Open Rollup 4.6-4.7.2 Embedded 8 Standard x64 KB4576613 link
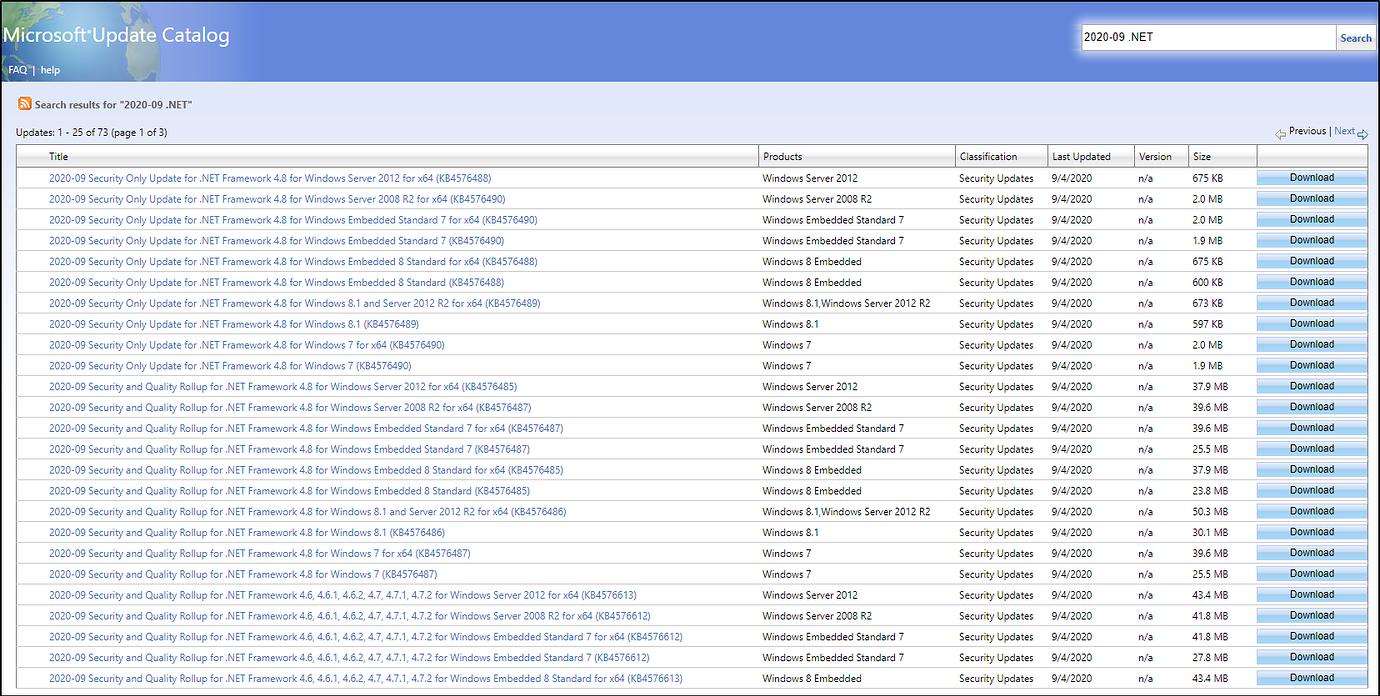Image resolution: width=1380 pixels, height=696 pixels. point(366,679)
